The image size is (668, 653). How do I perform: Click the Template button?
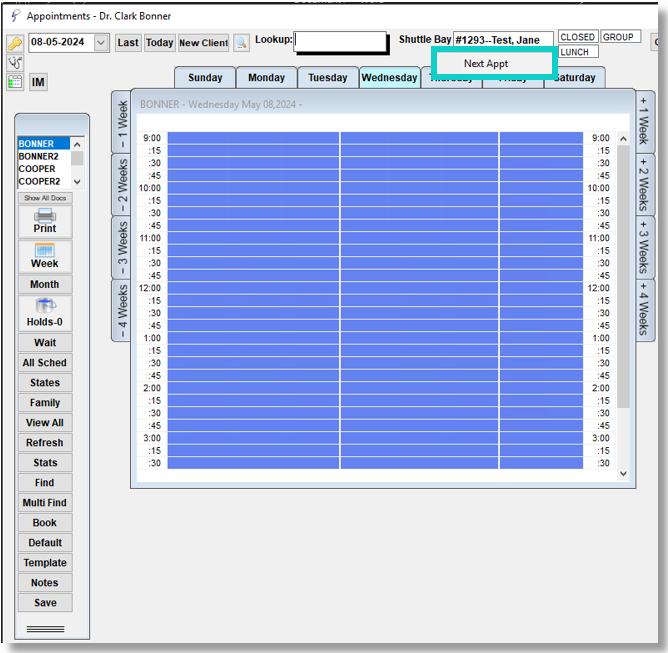(45, 563)
